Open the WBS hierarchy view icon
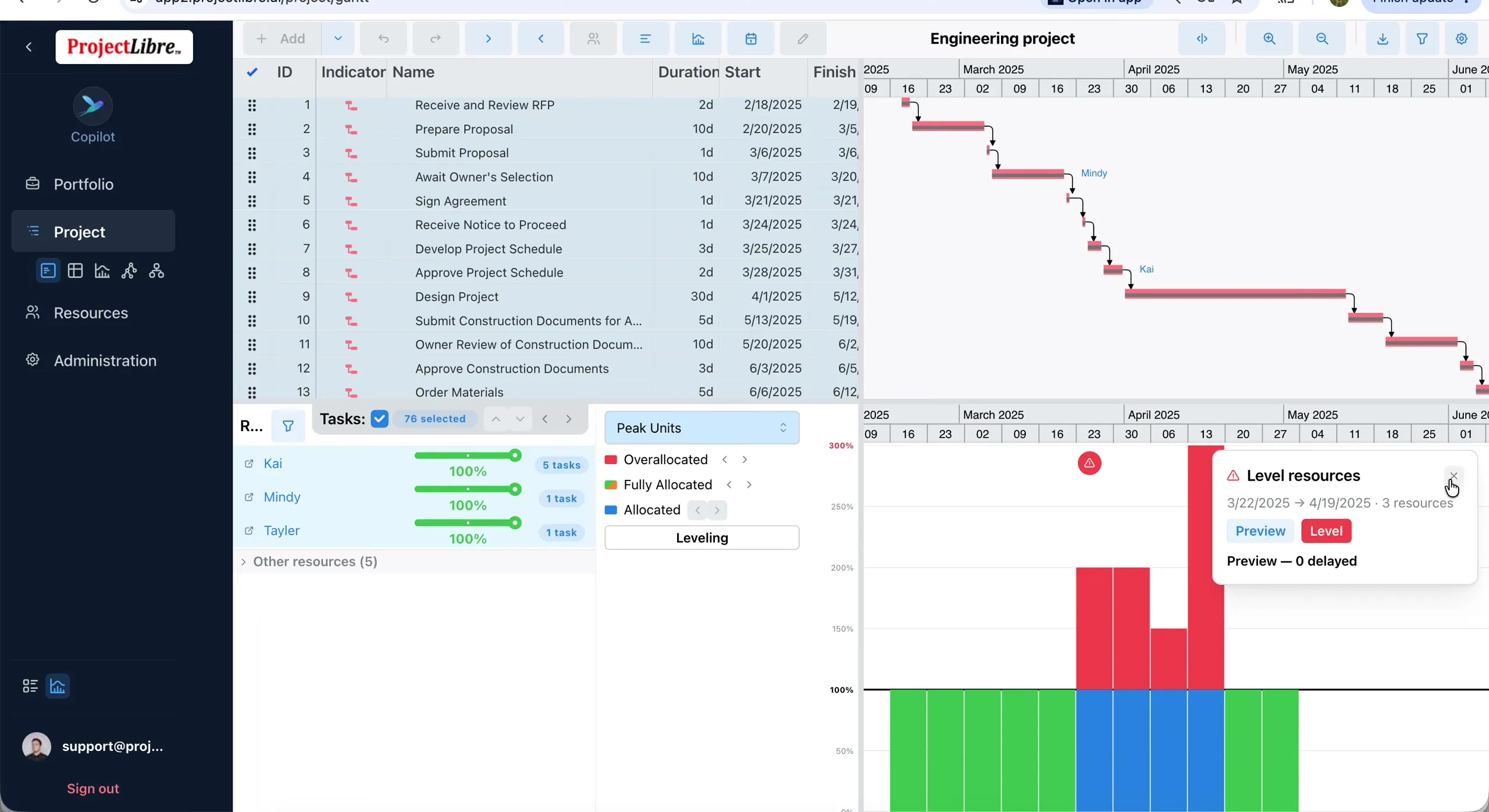Image resolution: width=1489 pixels, height=812 pixels. click(x=156, y=270)
